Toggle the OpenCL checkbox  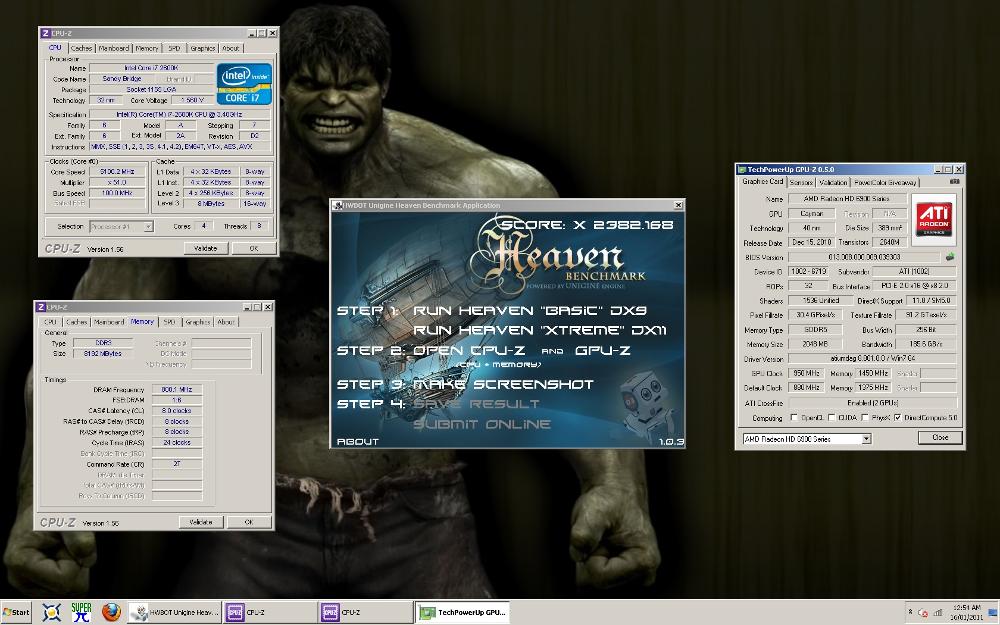coord(794,418)
